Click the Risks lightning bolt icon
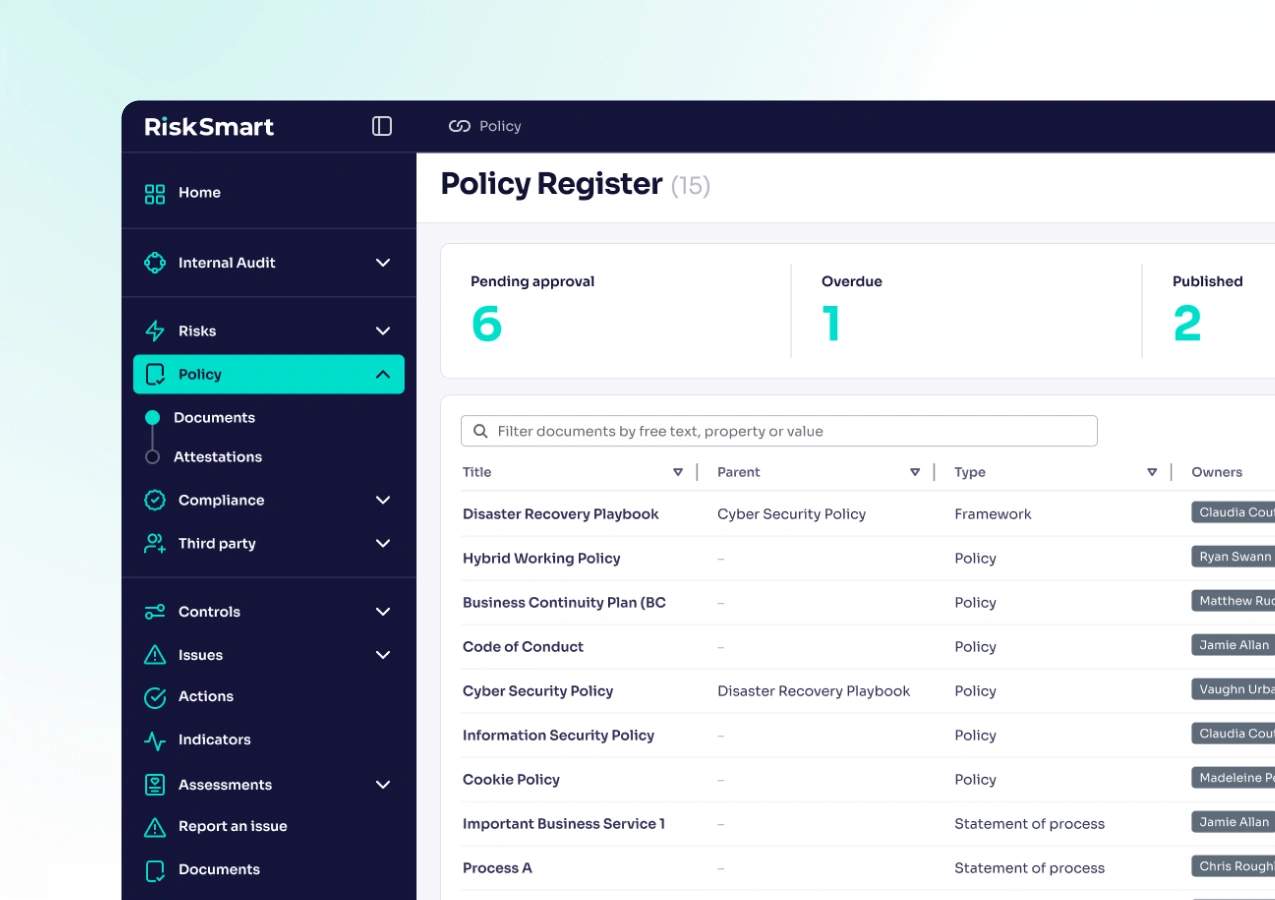Screen dimensions: 1275x900 tap(155, 331)
